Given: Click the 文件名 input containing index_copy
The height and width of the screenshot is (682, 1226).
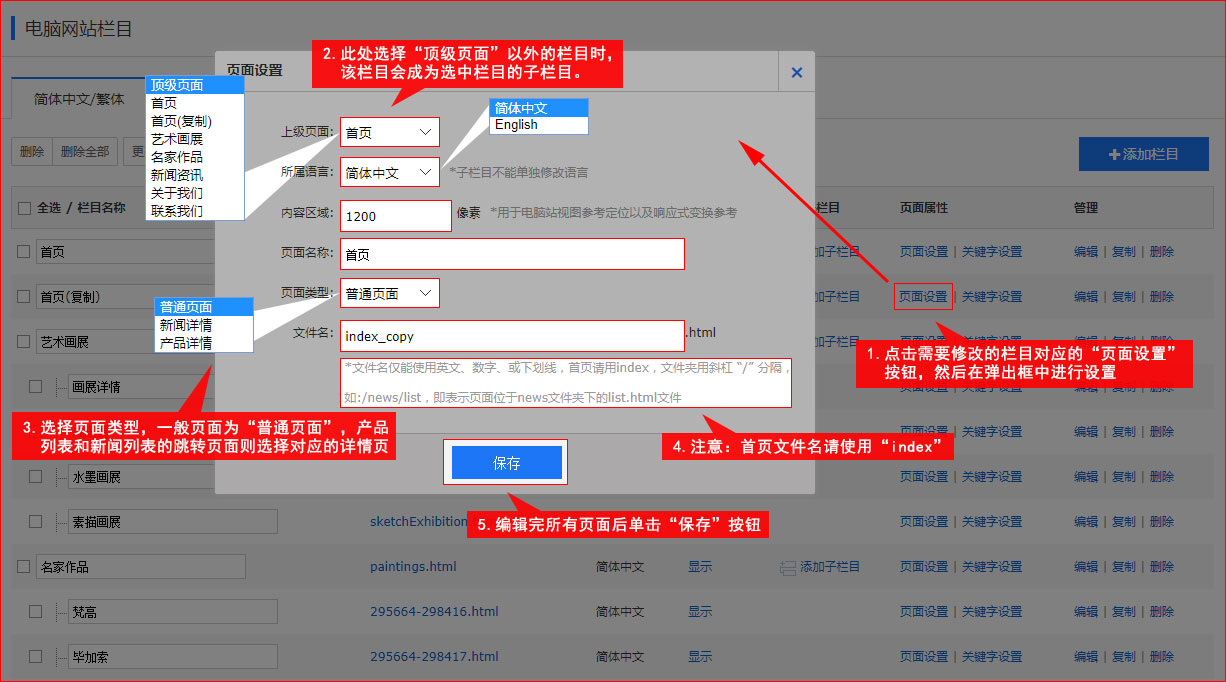Looking at the screenshot, I should click(x=511, y=335).
